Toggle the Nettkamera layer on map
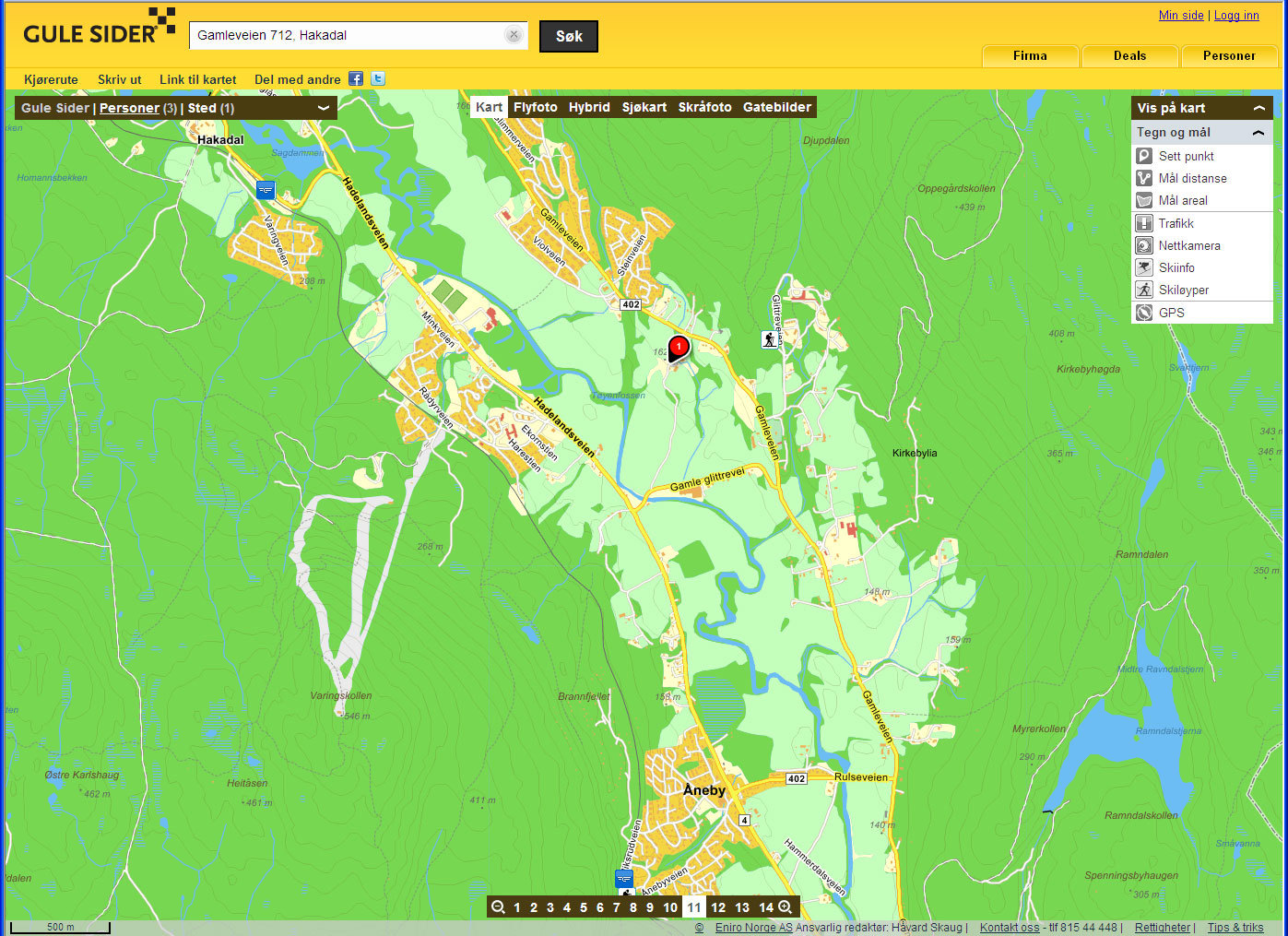 tap(1144, 246)
